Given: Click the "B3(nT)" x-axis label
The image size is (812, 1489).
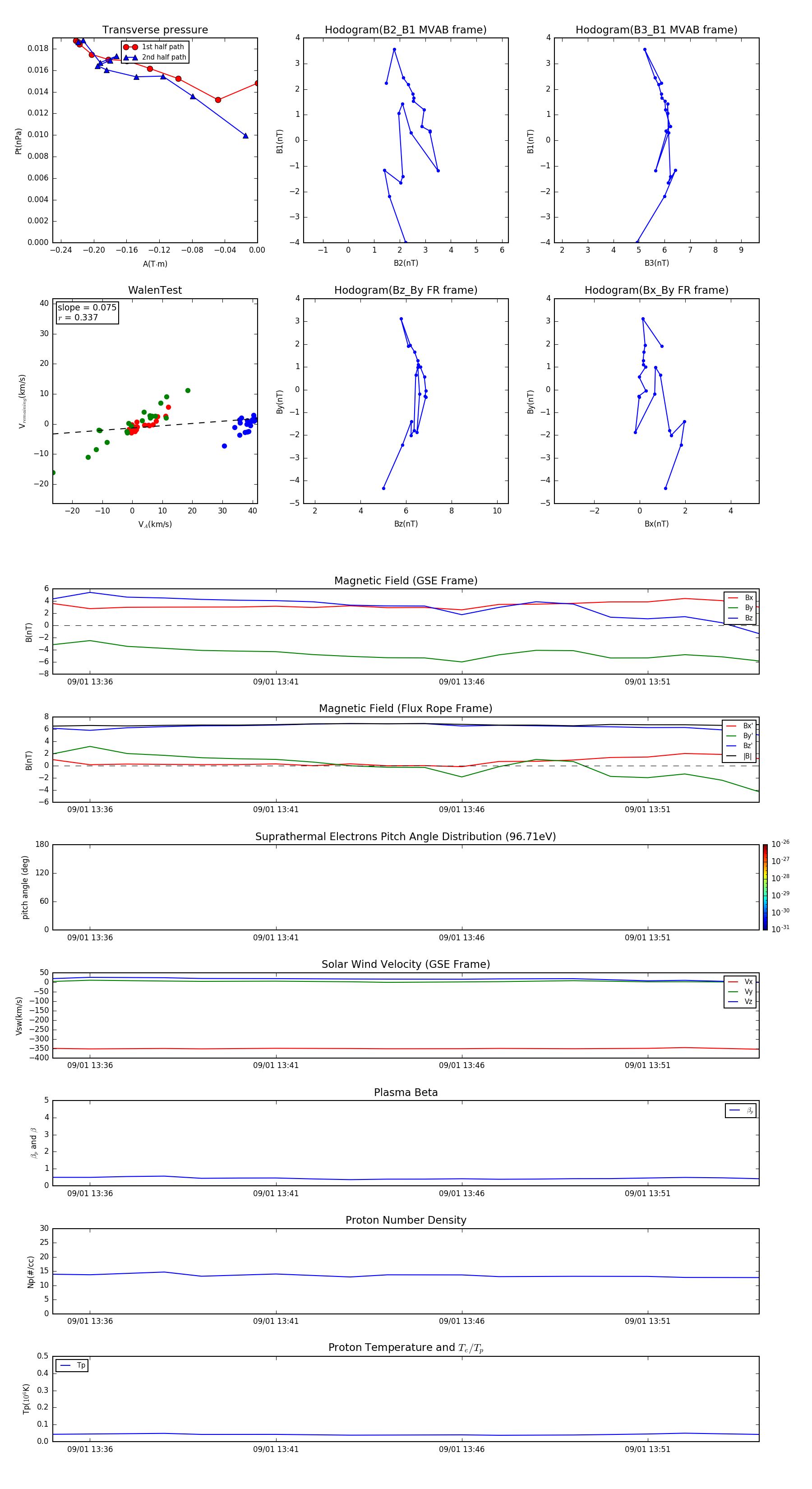Looking at the screenshot, I should point(656,263).
